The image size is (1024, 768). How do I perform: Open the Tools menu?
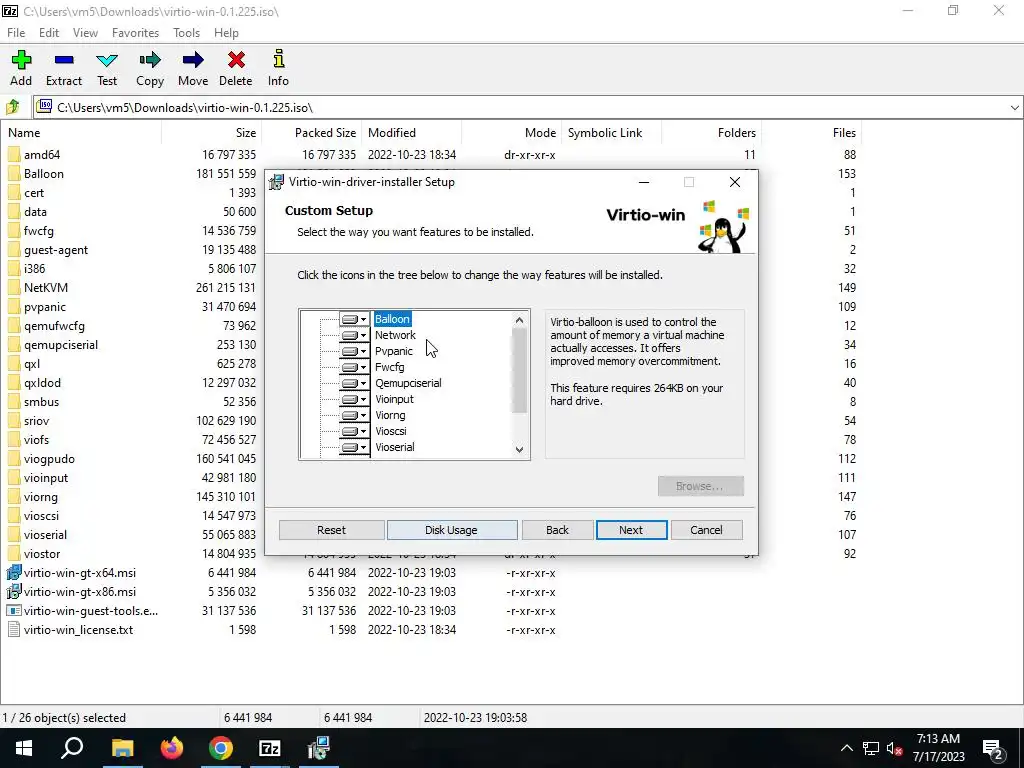click(x=186, y=33)
